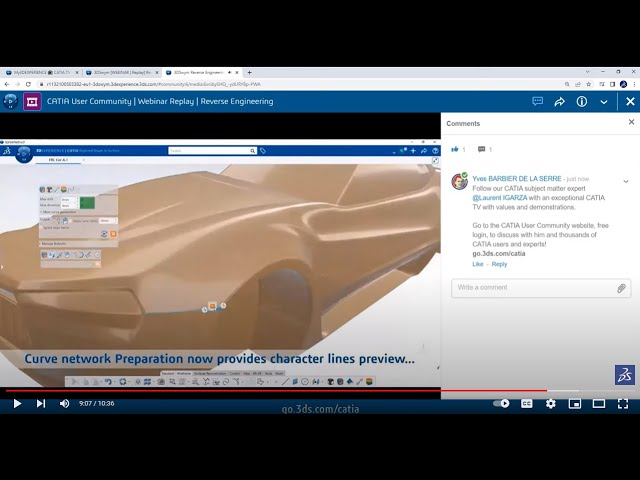Expand the Manage Defaults section
The image size is (640, 480).
click(53, 244)
